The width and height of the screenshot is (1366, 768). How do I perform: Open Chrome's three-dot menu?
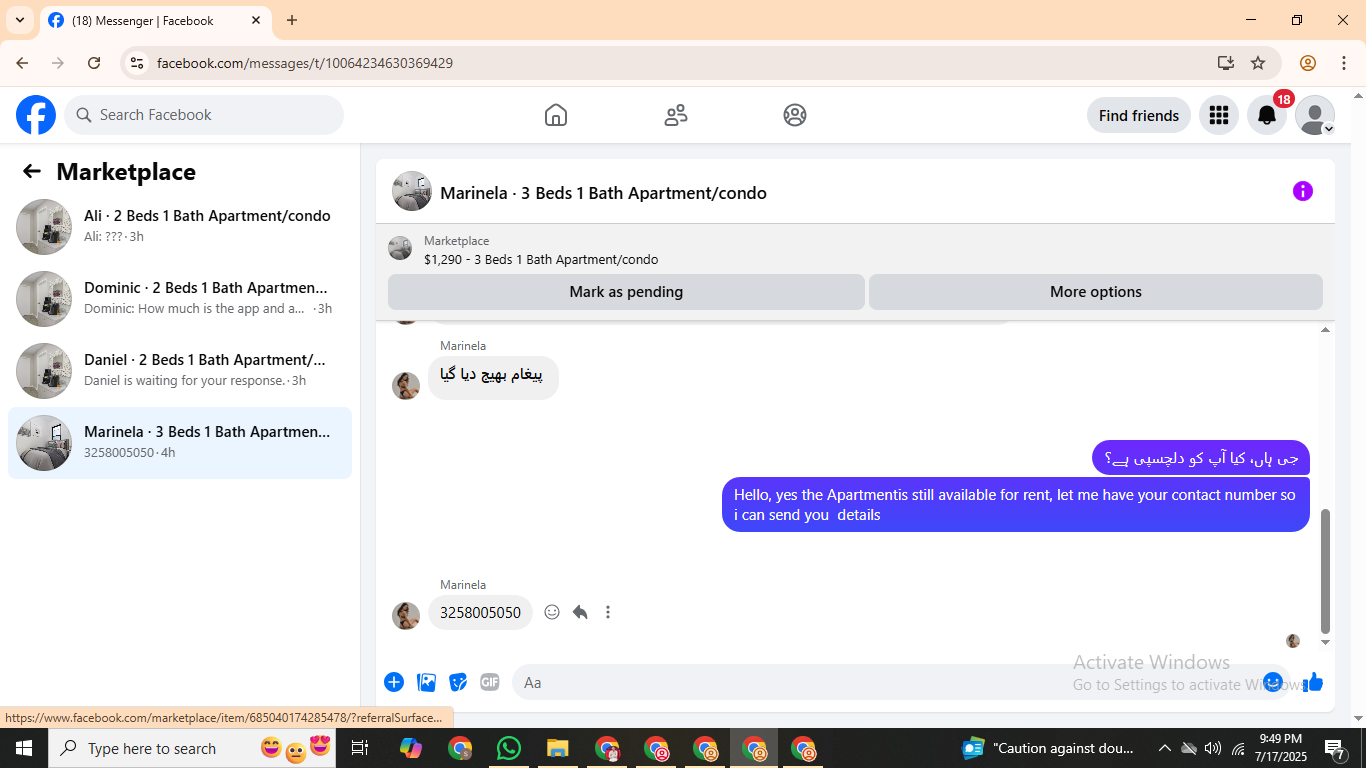(1344, 63)
